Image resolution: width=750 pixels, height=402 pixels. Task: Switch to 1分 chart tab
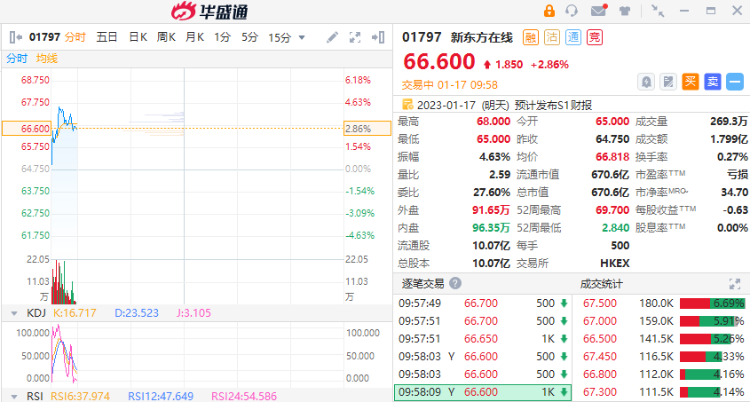point(222,37)
